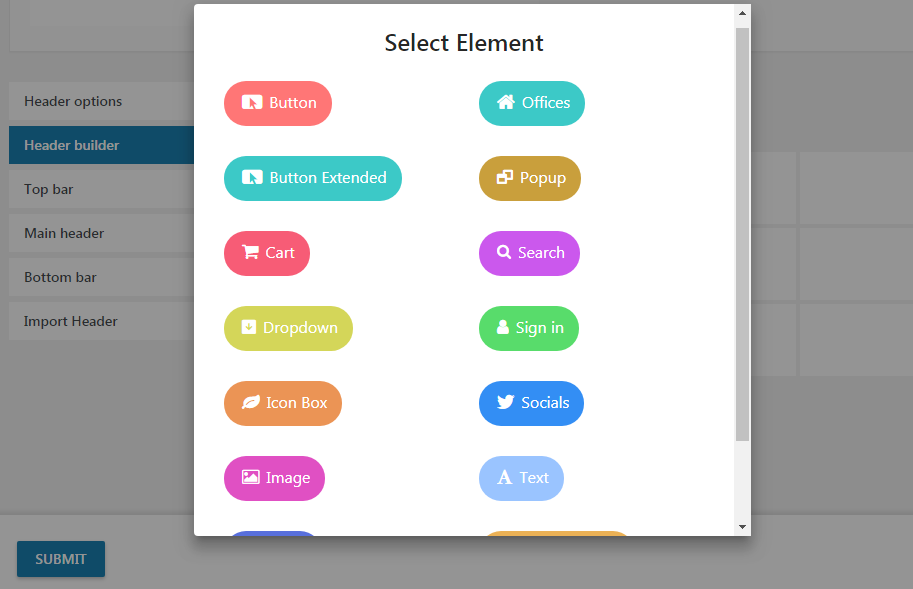Image resolution: width=913 pixels, height=589 pixels.
Task: Click the magnifier icon on Search
Action: (504, 253)
